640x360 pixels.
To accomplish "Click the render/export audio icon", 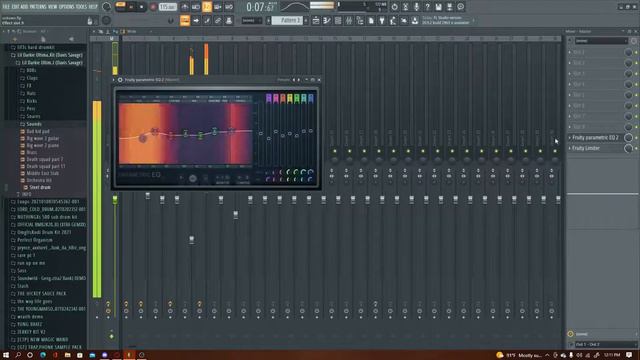I will (449, 7).
